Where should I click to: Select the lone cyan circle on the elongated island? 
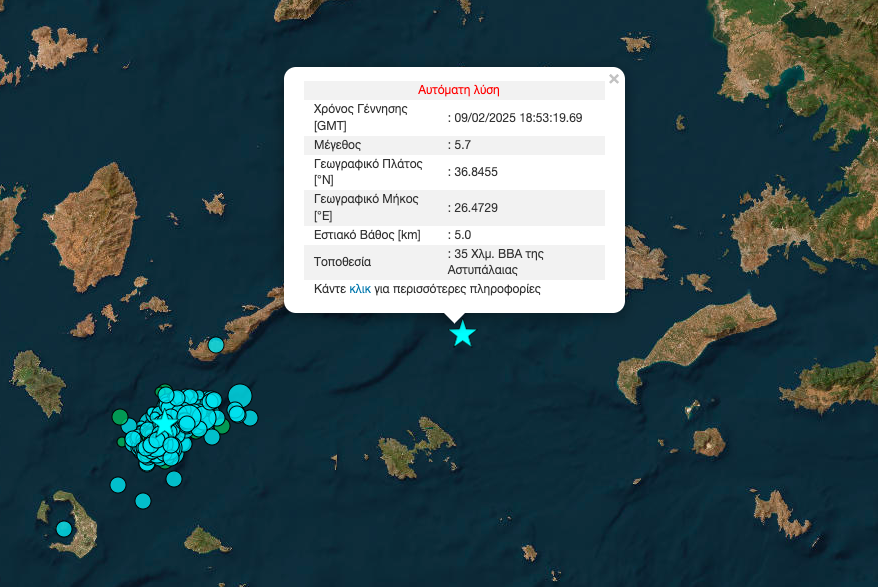coord(216,345)
